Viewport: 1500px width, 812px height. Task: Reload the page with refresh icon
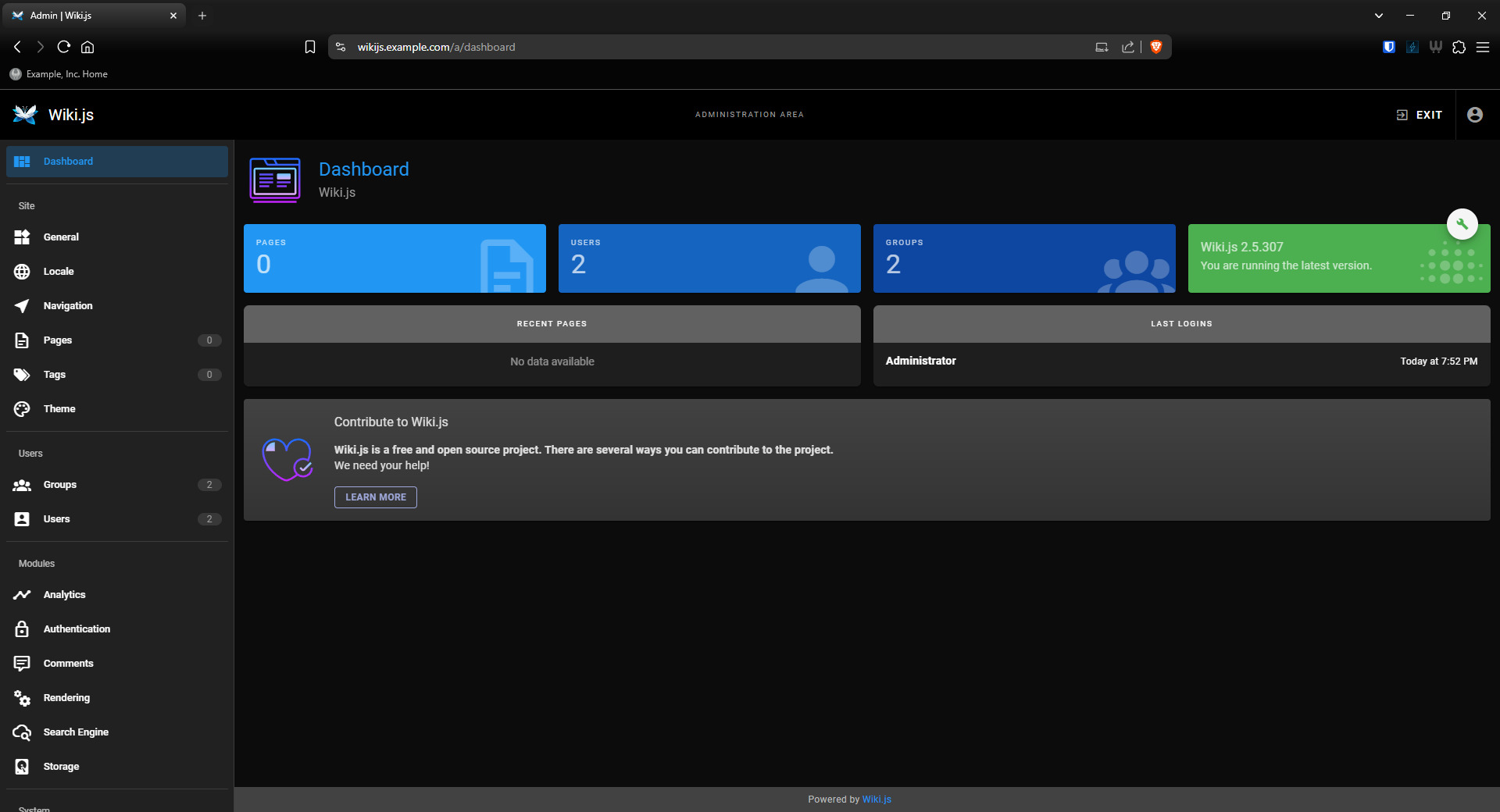coord(64,47)
